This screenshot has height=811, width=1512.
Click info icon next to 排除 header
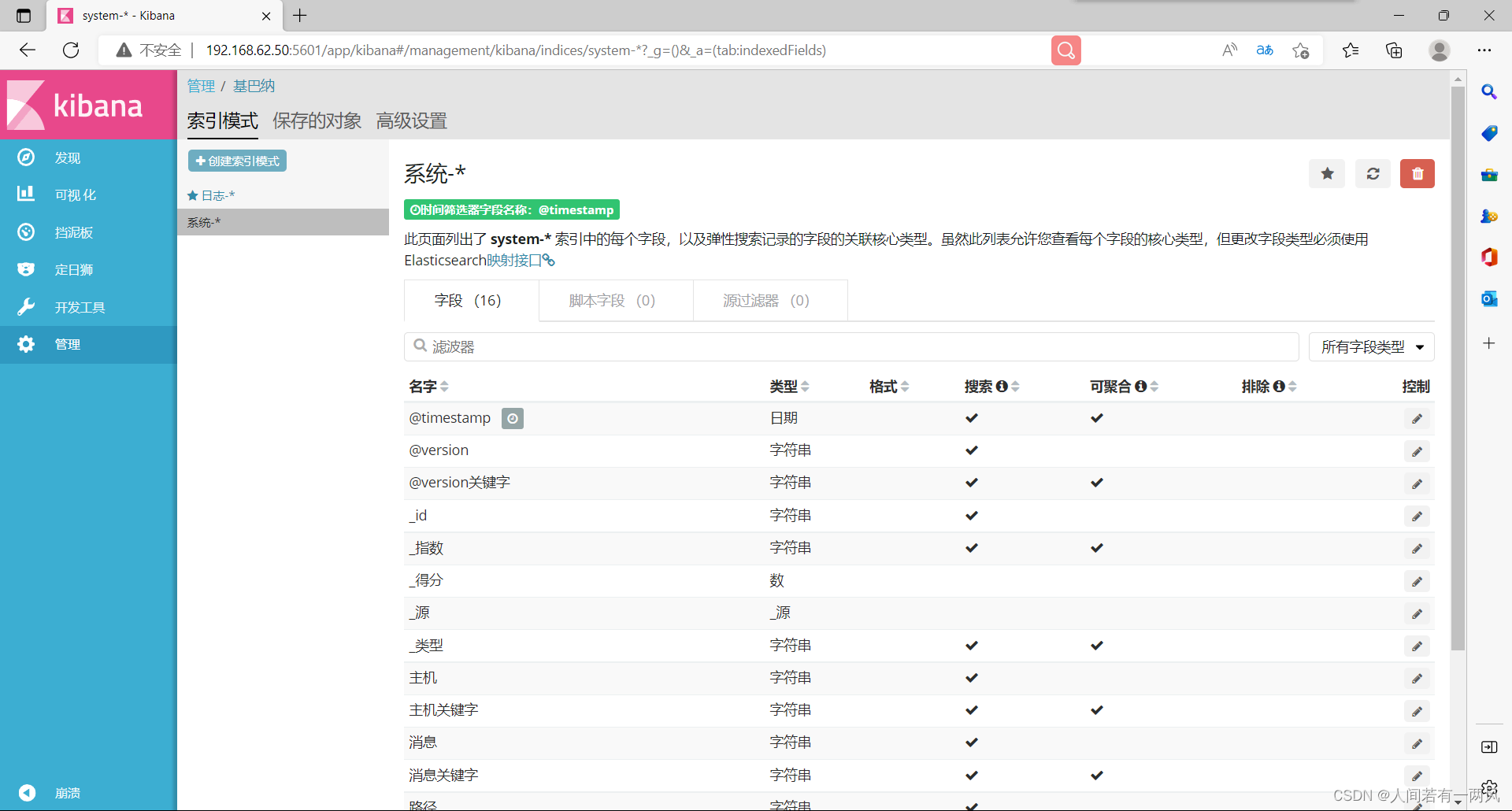click(1279, 387)
